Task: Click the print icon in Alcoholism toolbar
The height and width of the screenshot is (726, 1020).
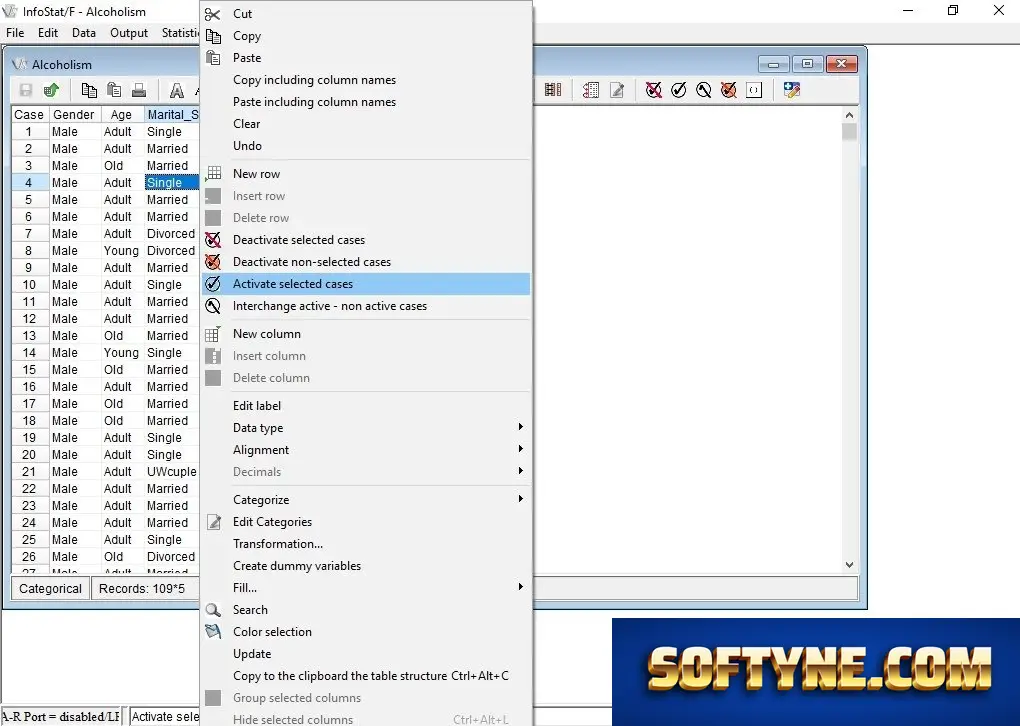Action: [x=139, y=90]
